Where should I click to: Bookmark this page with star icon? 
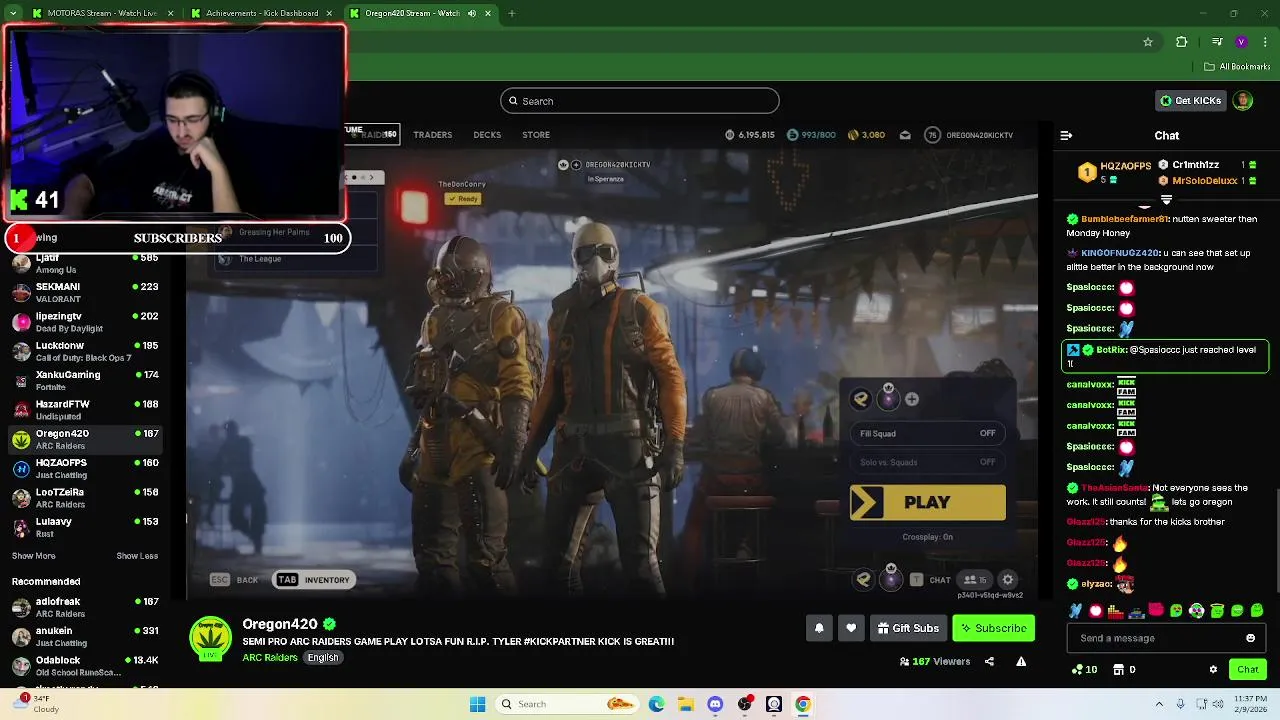pos(1148,42)
